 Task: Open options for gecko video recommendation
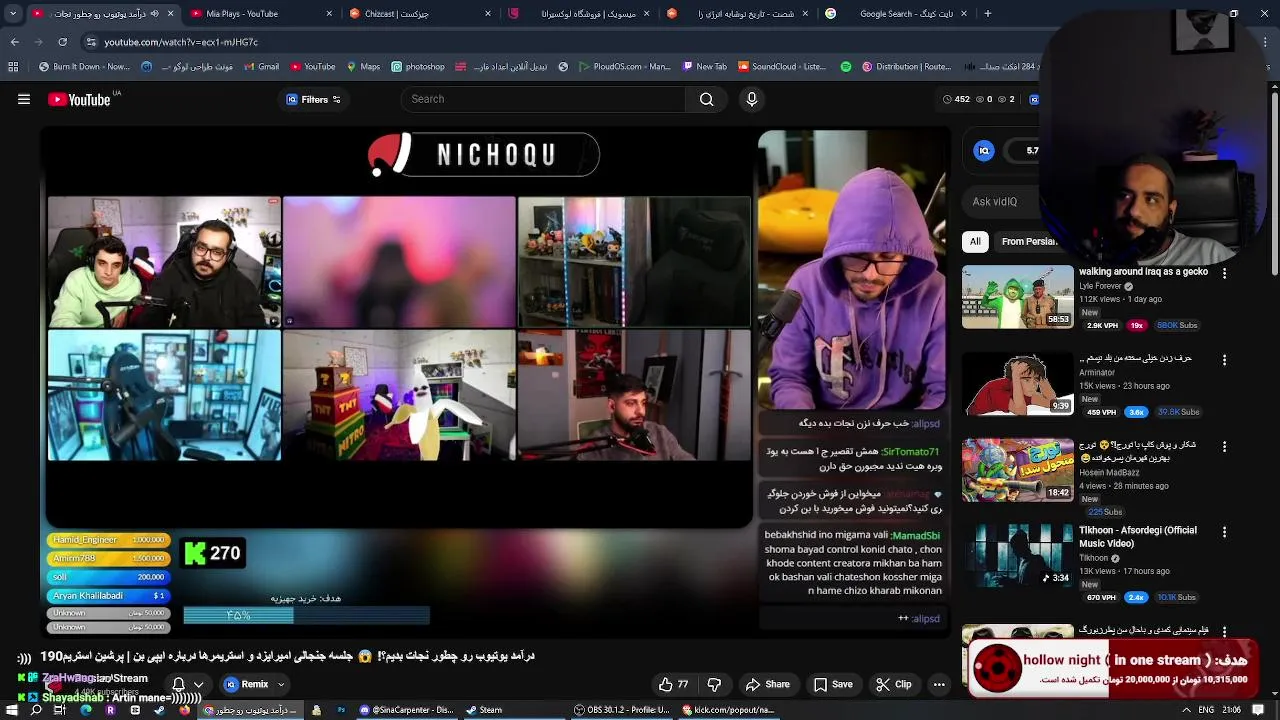(x=1224, y=273)
